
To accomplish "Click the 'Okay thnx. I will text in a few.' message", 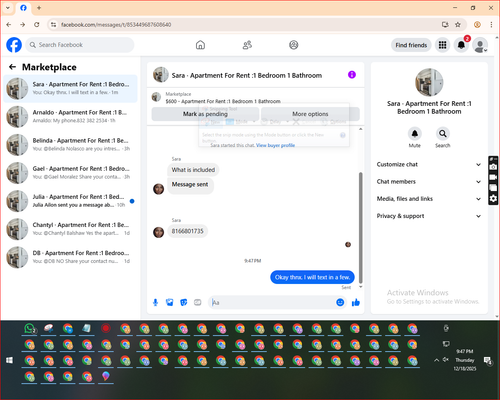I will 312,277.
